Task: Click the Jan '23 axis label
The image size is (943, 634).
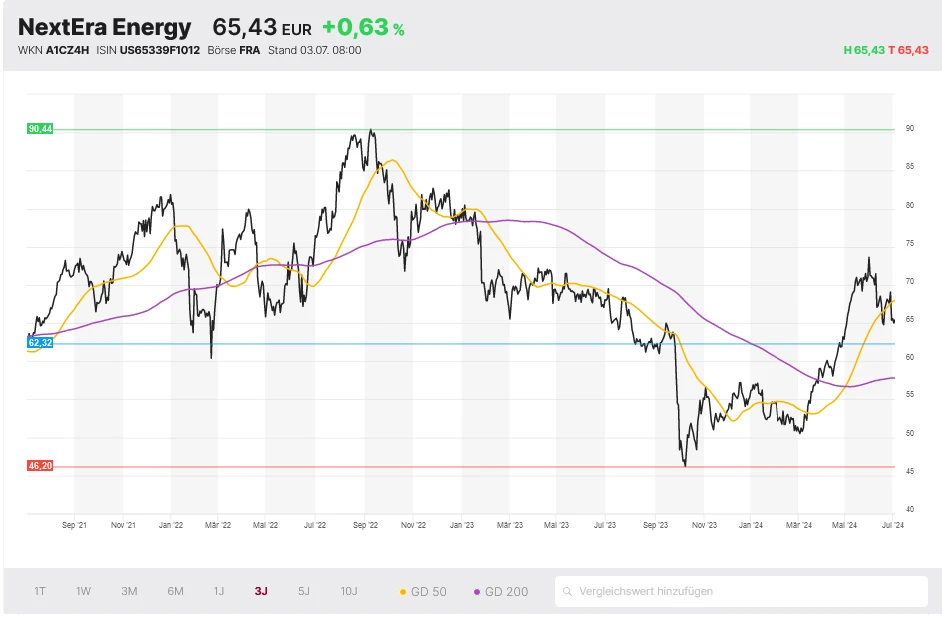Action: point(461,523)
